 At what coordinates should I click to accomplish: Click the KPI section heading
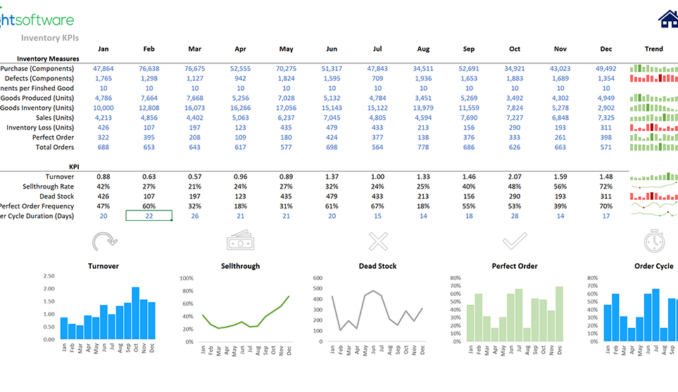[x=74, y=167]
